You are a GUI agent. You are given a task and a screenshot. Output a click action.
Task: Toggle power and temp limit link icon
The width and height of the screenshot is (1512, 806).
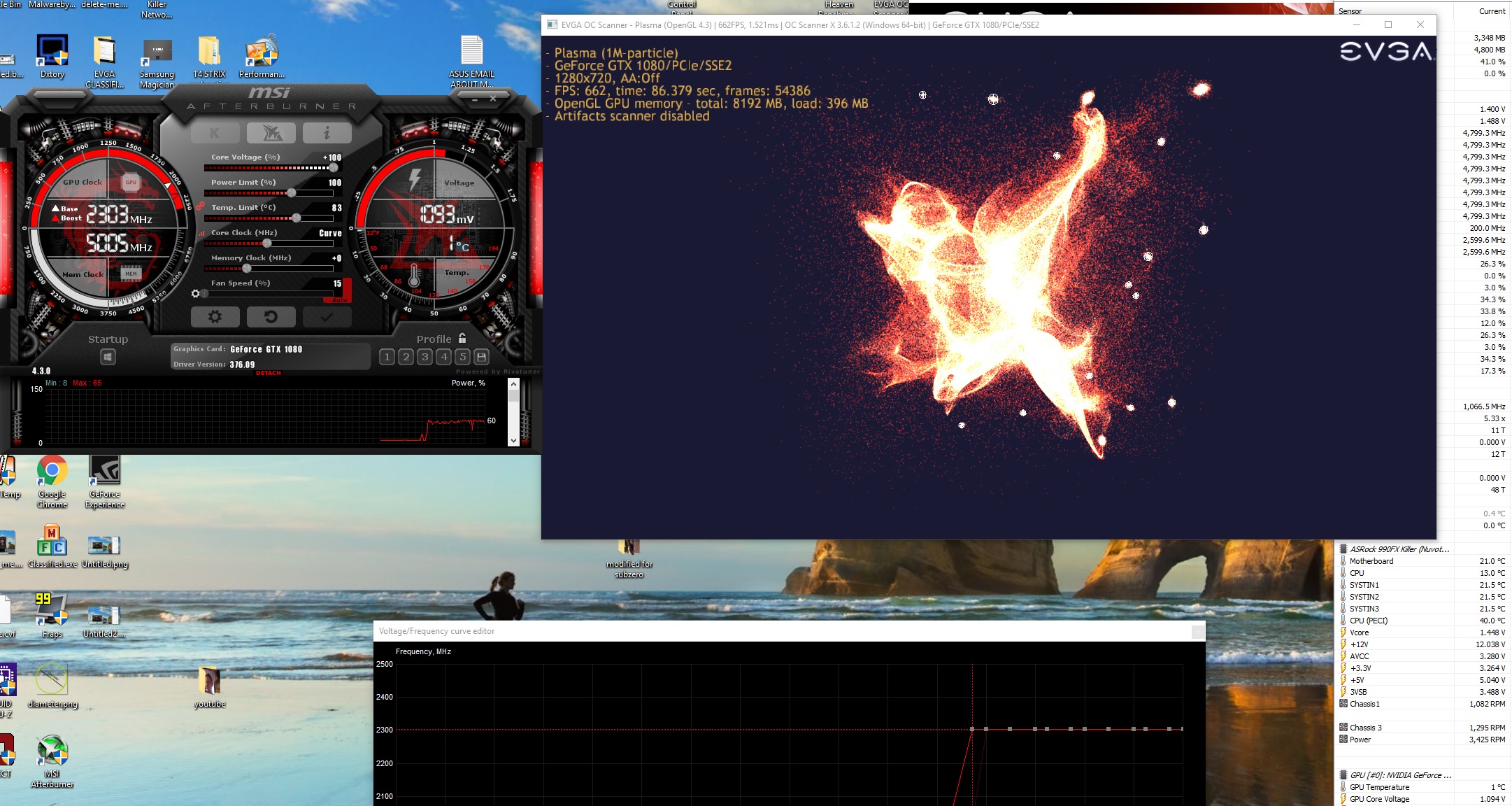[200, 206]
